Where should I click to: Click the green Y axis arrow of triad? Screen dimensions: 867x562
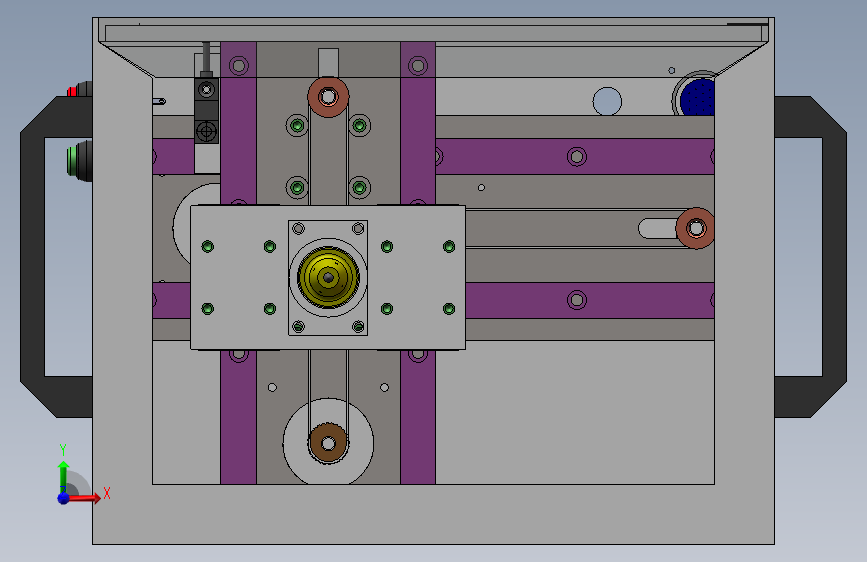[x=63, y=475]
